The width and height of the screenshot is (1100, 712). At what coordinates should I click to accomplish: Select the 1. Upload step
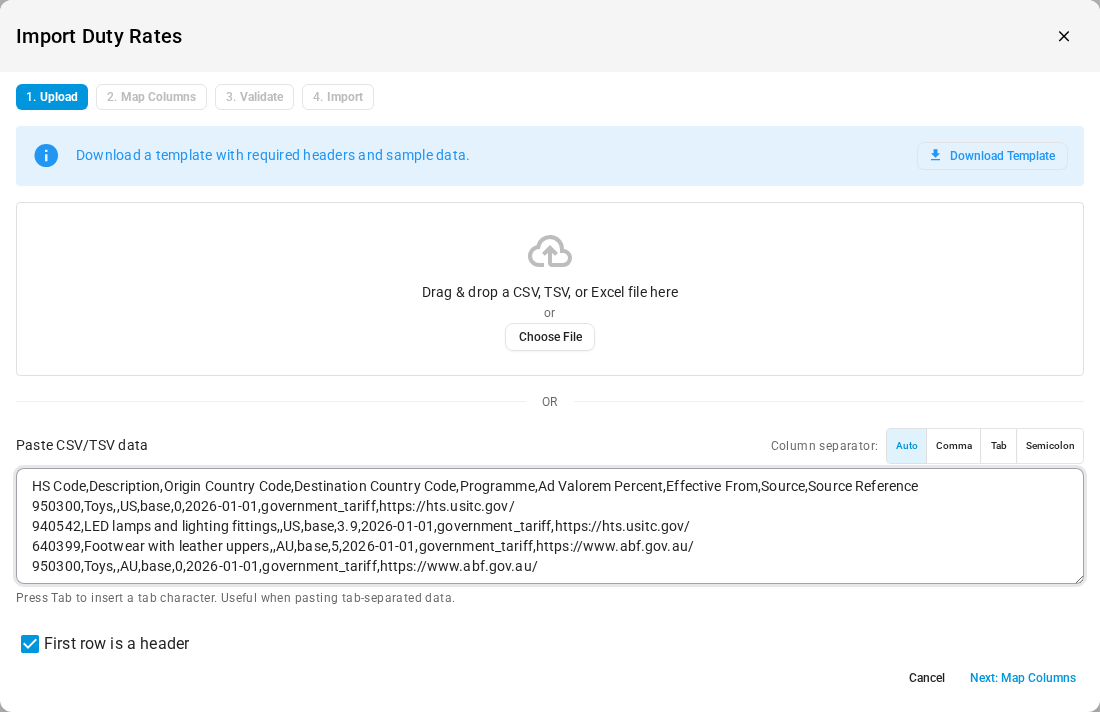[52, 97]
